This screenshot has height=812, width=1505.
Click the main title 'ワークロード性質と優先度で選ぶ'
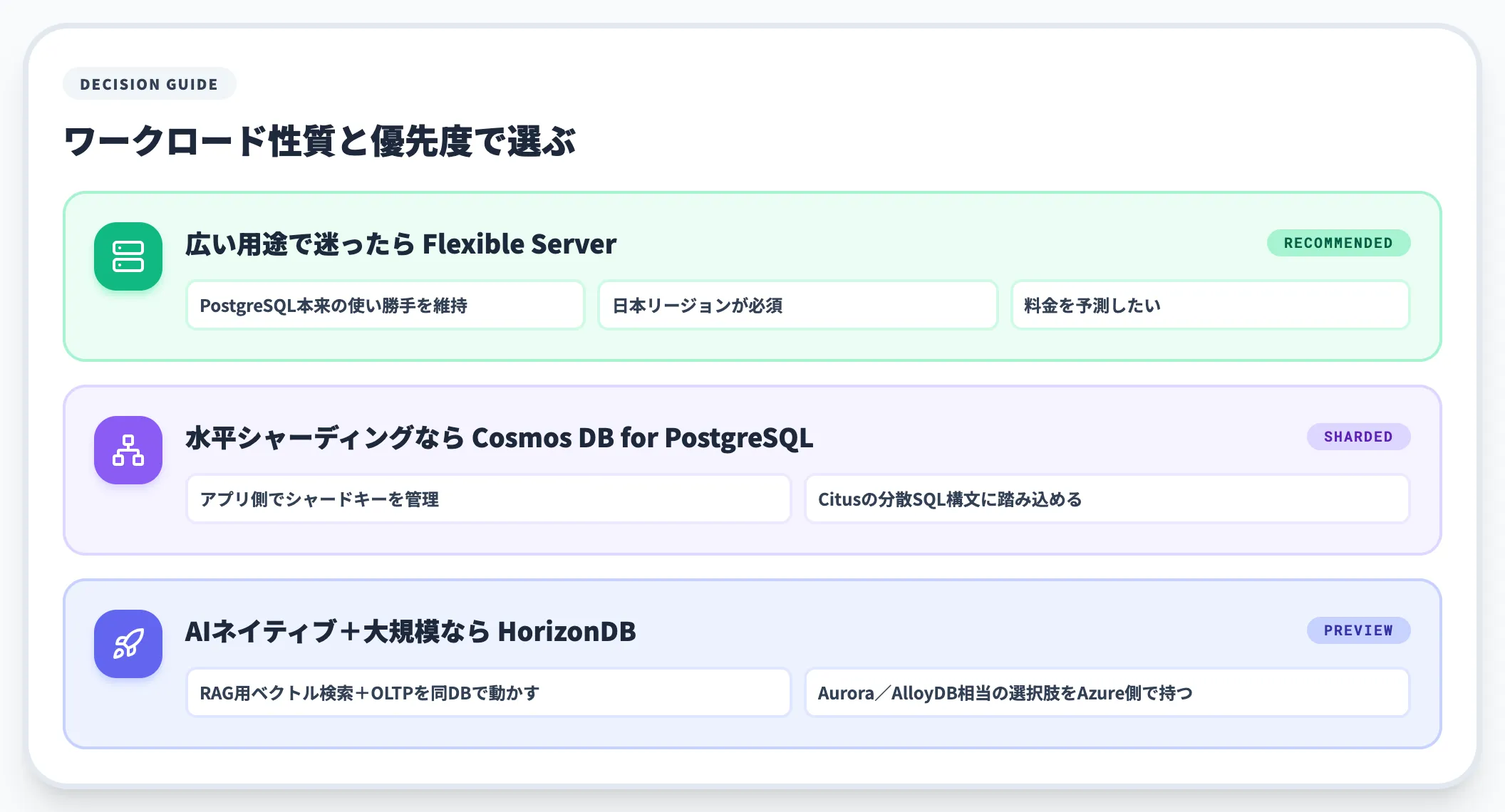[320, 141]
